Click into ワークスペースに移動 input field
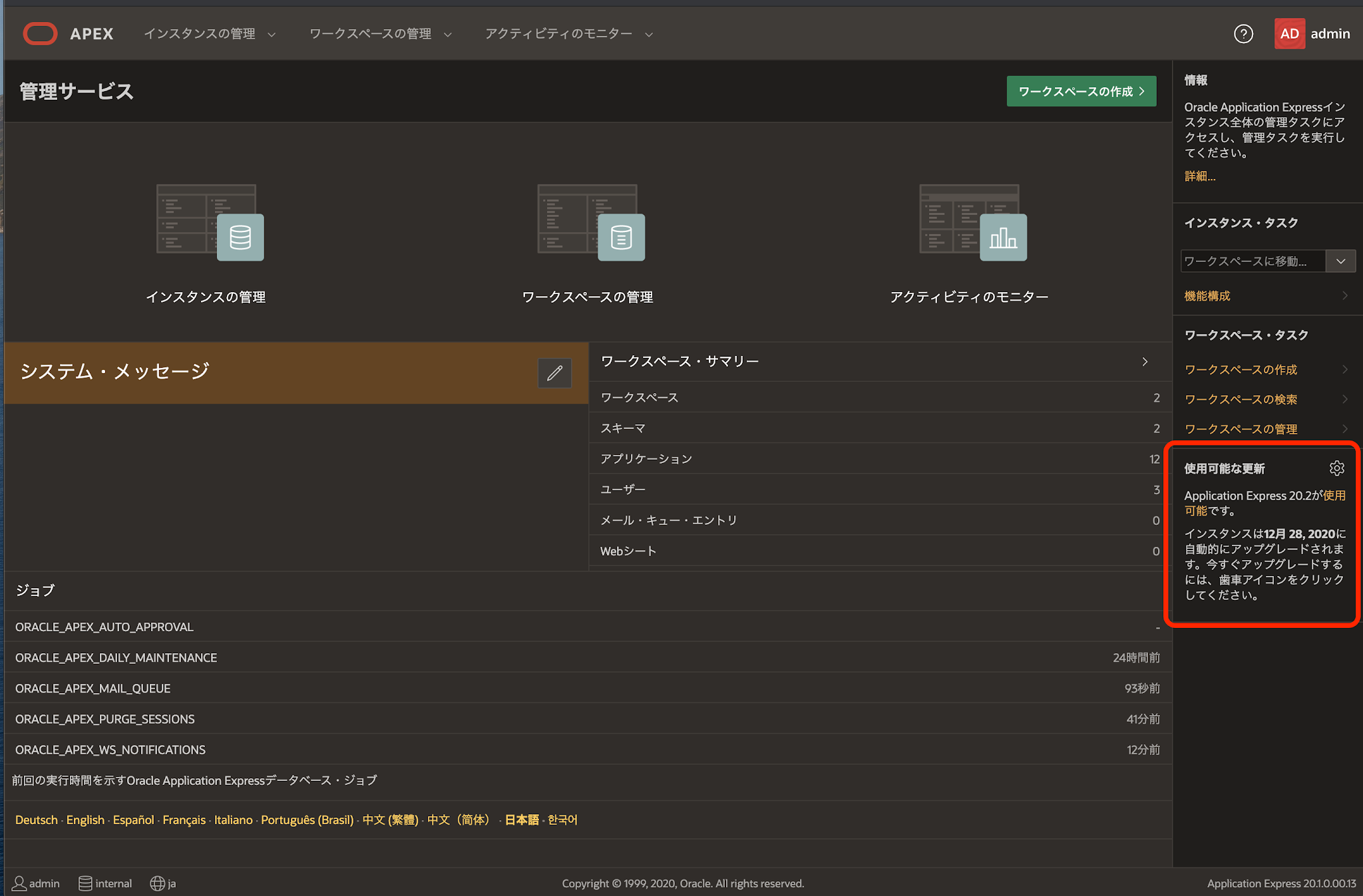Image resolution: width=1363 pixels, height=896 pixels. coord(1251,261)
